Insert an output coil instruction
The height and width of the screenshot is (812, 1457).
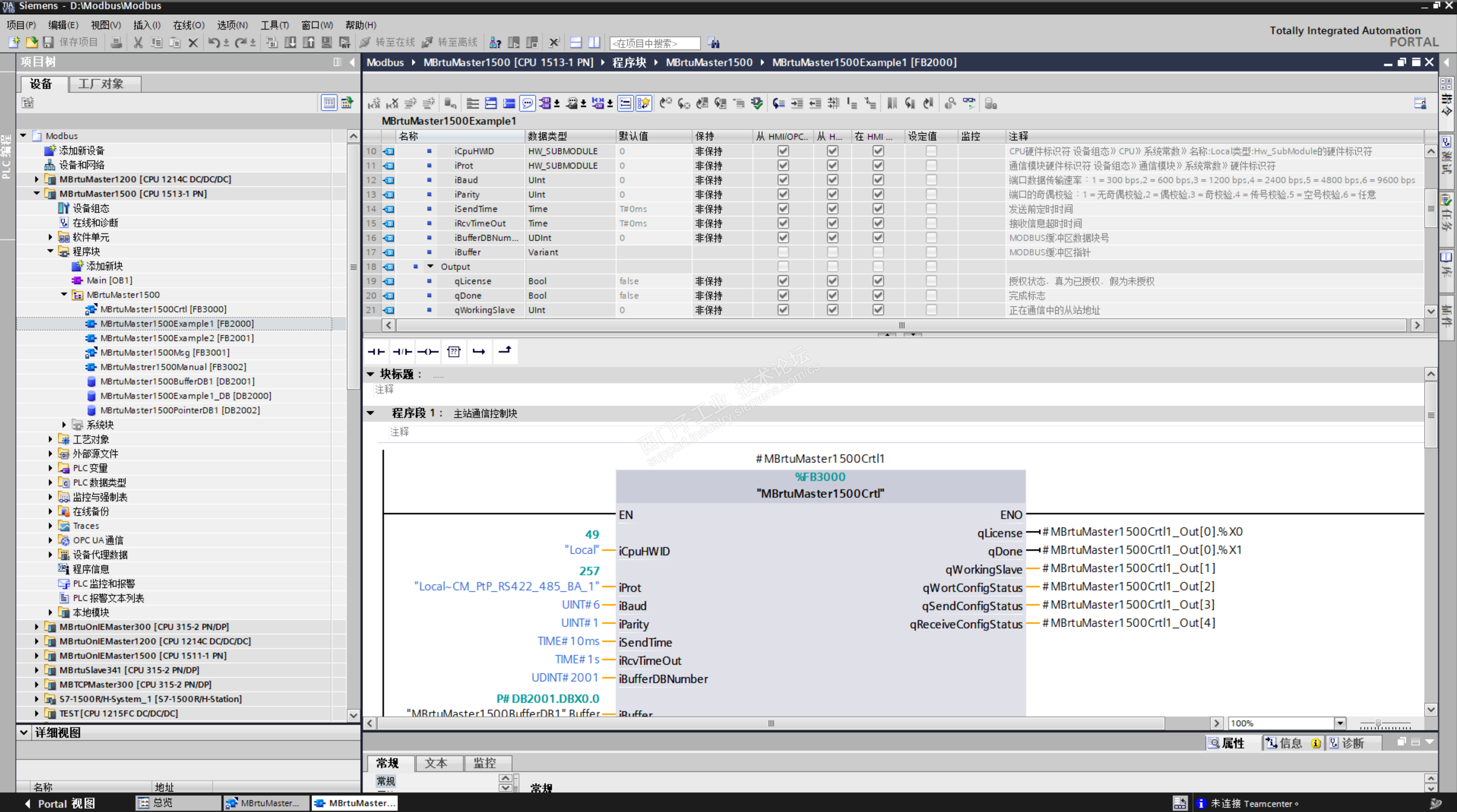428,352
